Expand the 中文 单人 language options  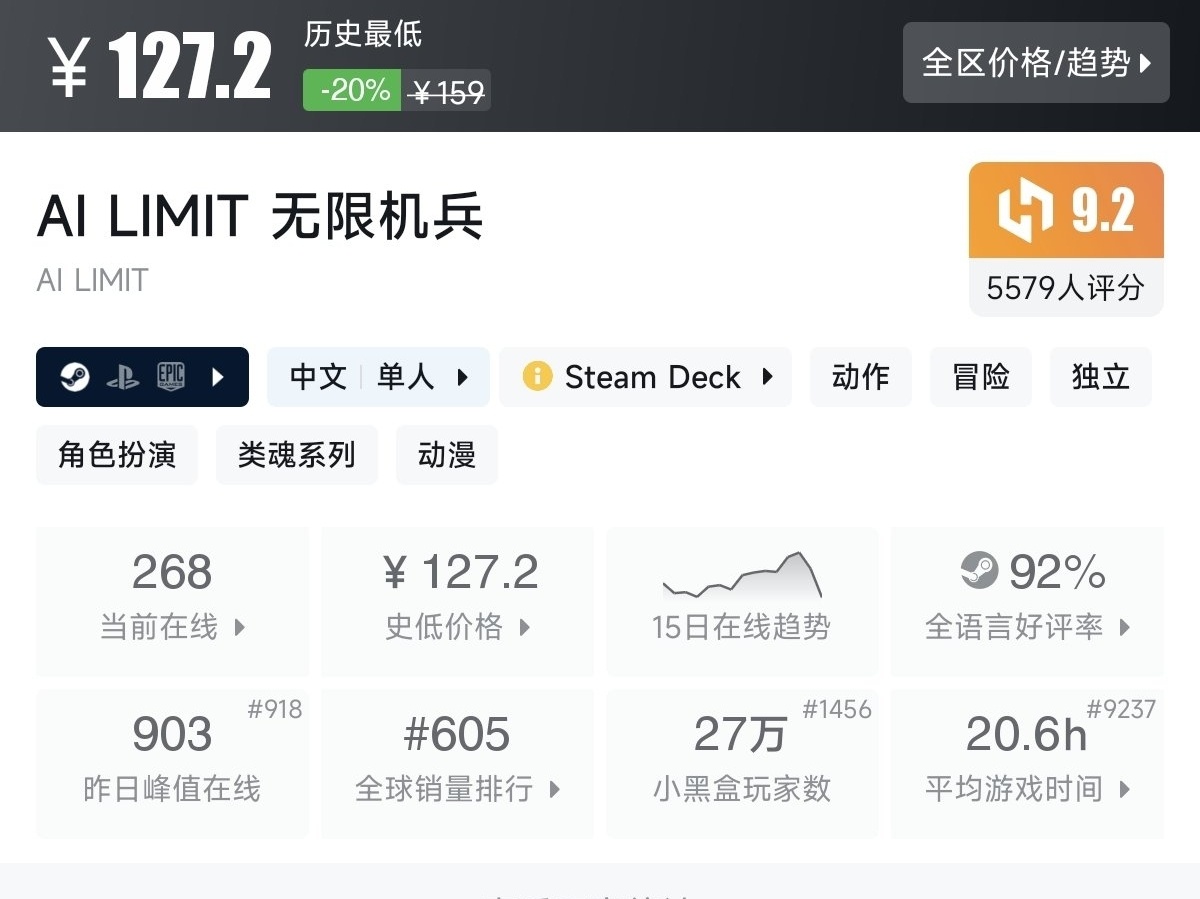click(378, 377)
